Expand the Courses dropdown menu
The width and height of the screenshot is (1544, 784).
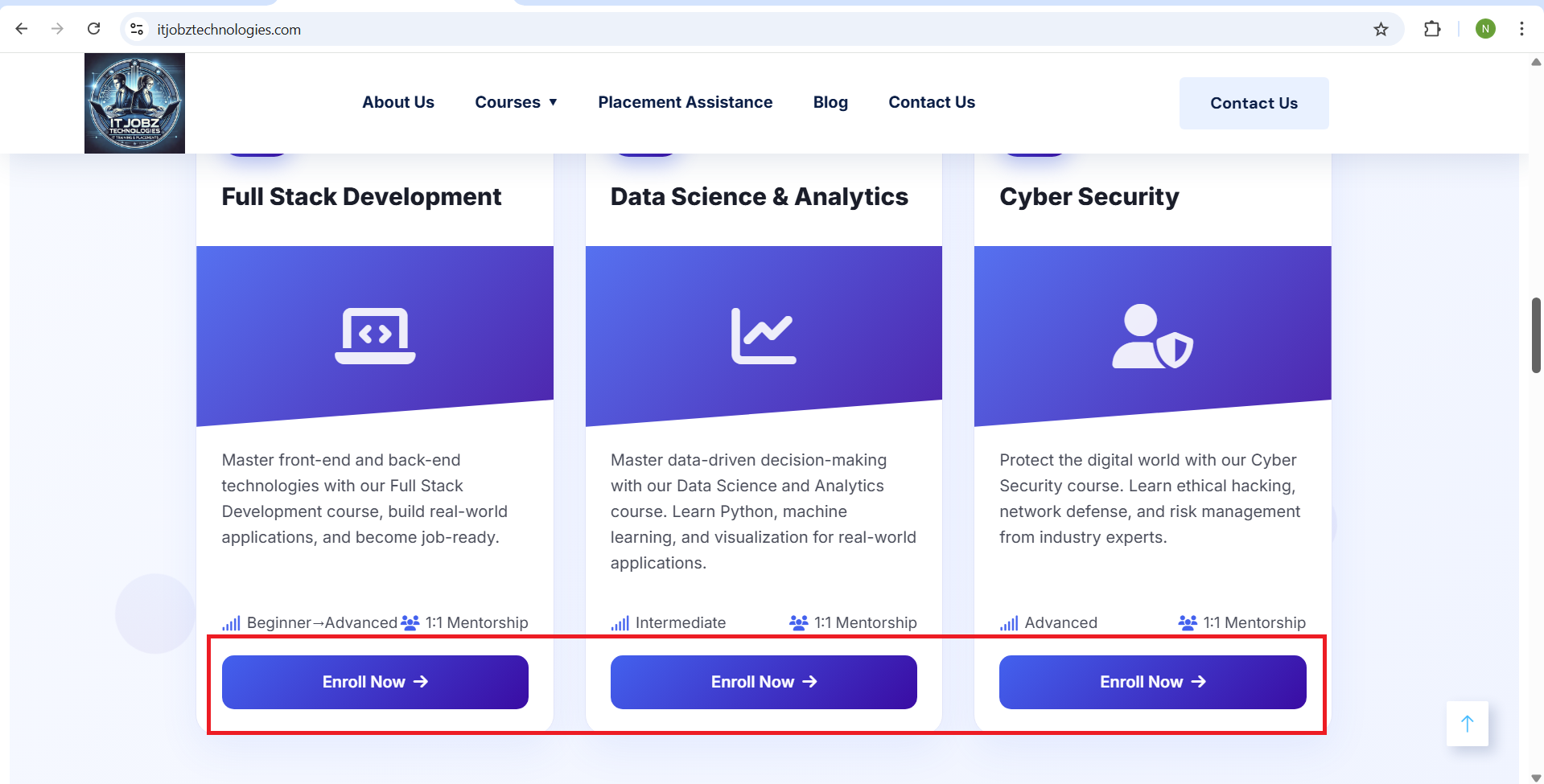tap(516, 102)
